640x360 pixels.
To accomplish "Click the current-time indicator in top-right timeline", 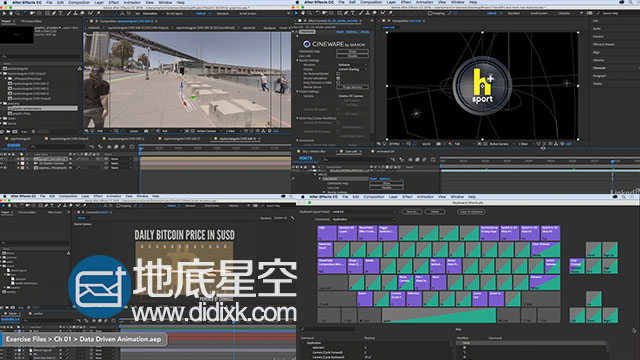I will [x=613, y=162].
